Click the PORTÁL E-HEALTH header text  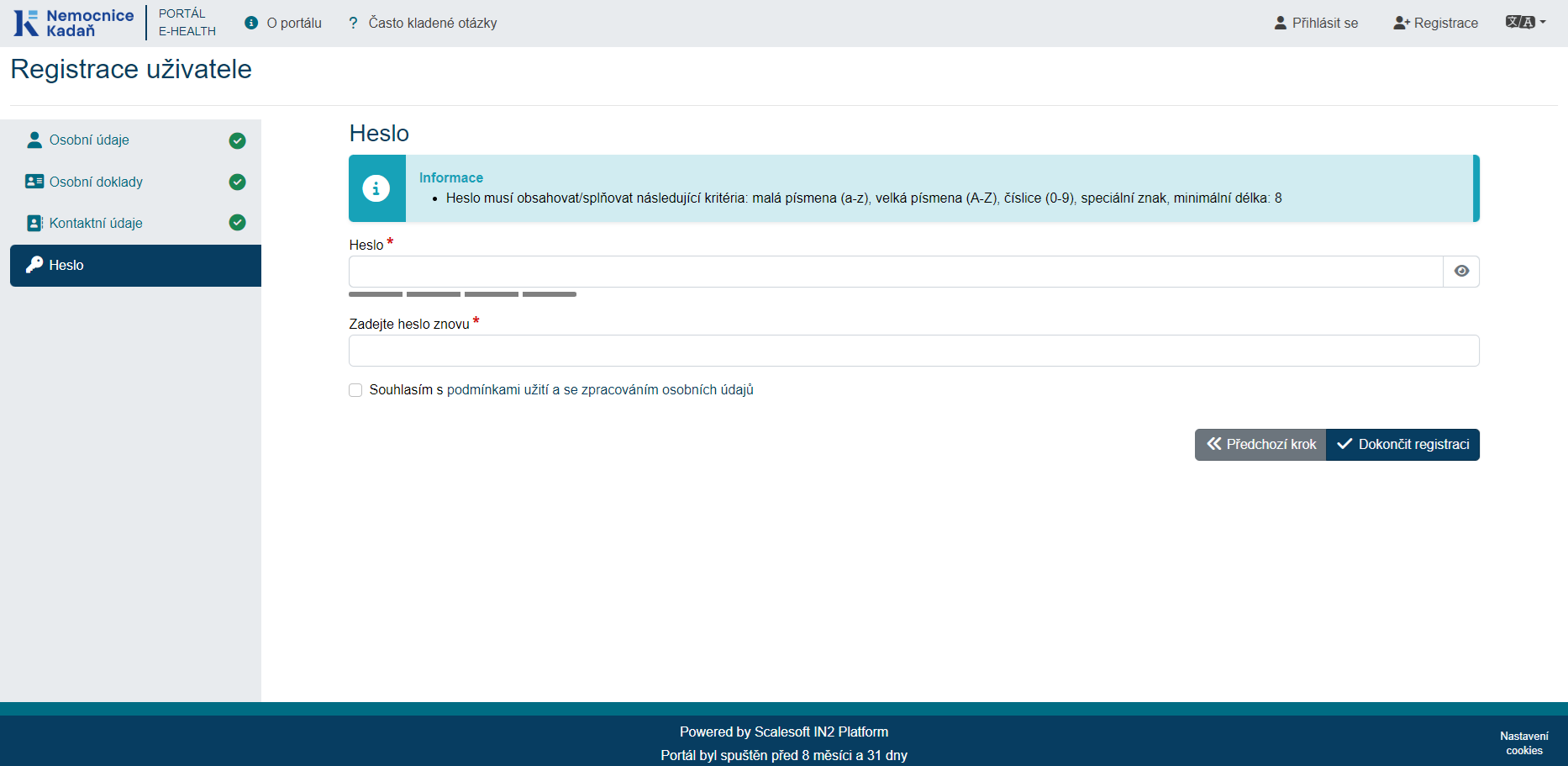coord(187,23)
